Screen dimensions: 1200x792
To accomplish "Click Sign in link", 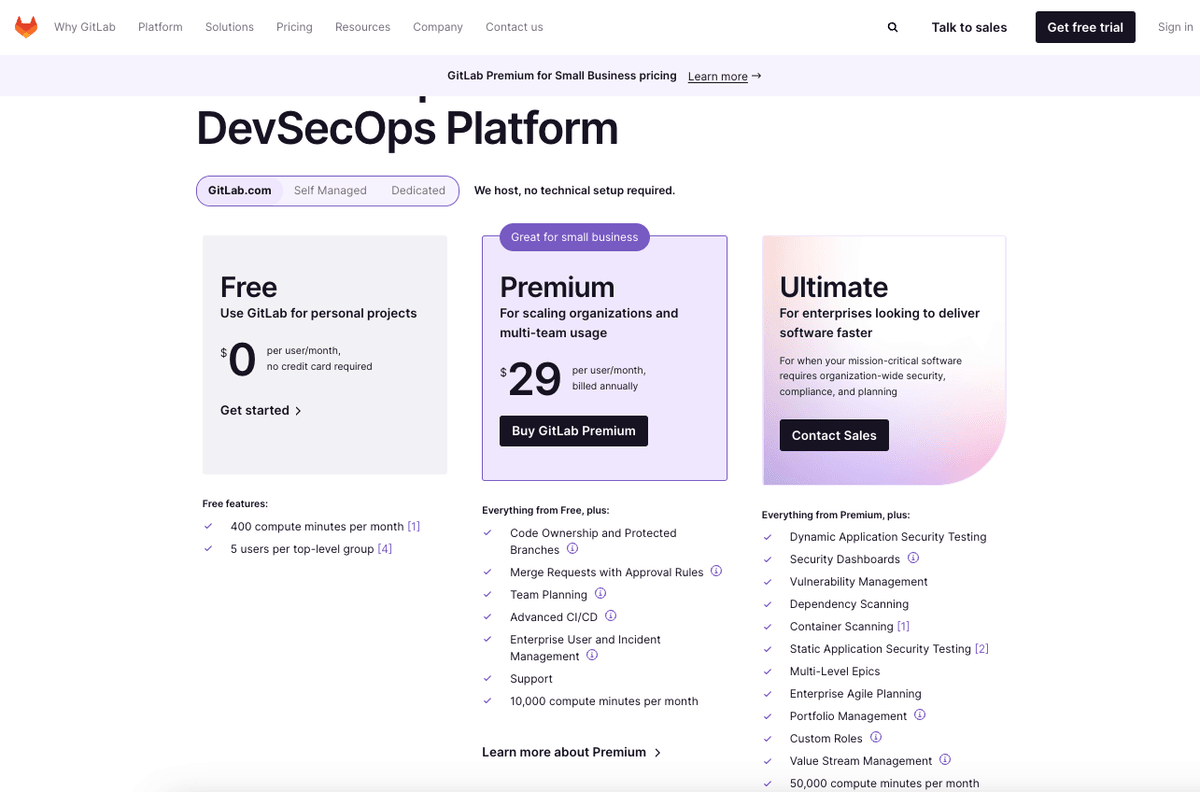I will [1175, 27].
